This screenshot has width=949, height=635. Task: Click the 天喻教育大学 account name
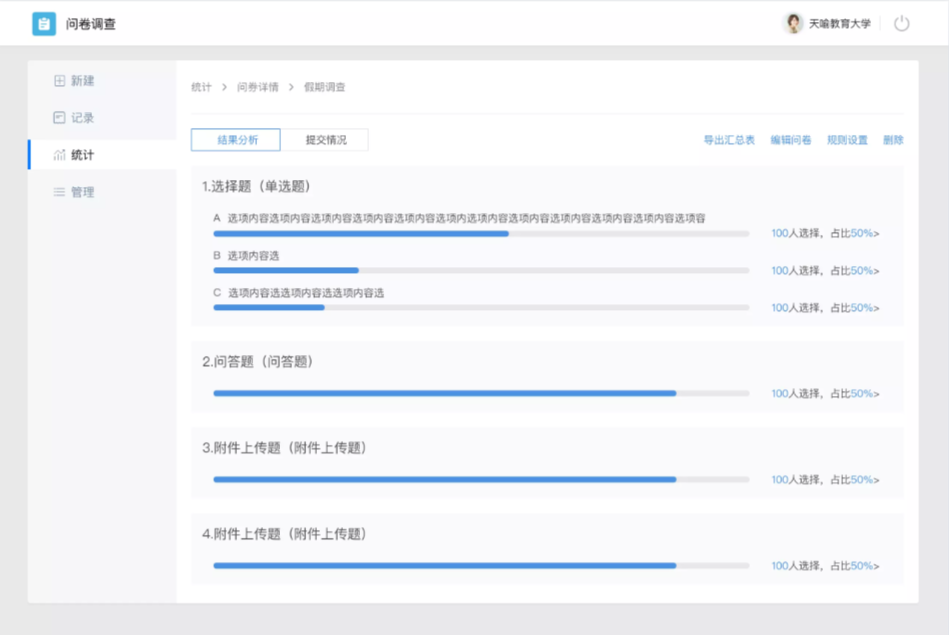tap(839, 24)
